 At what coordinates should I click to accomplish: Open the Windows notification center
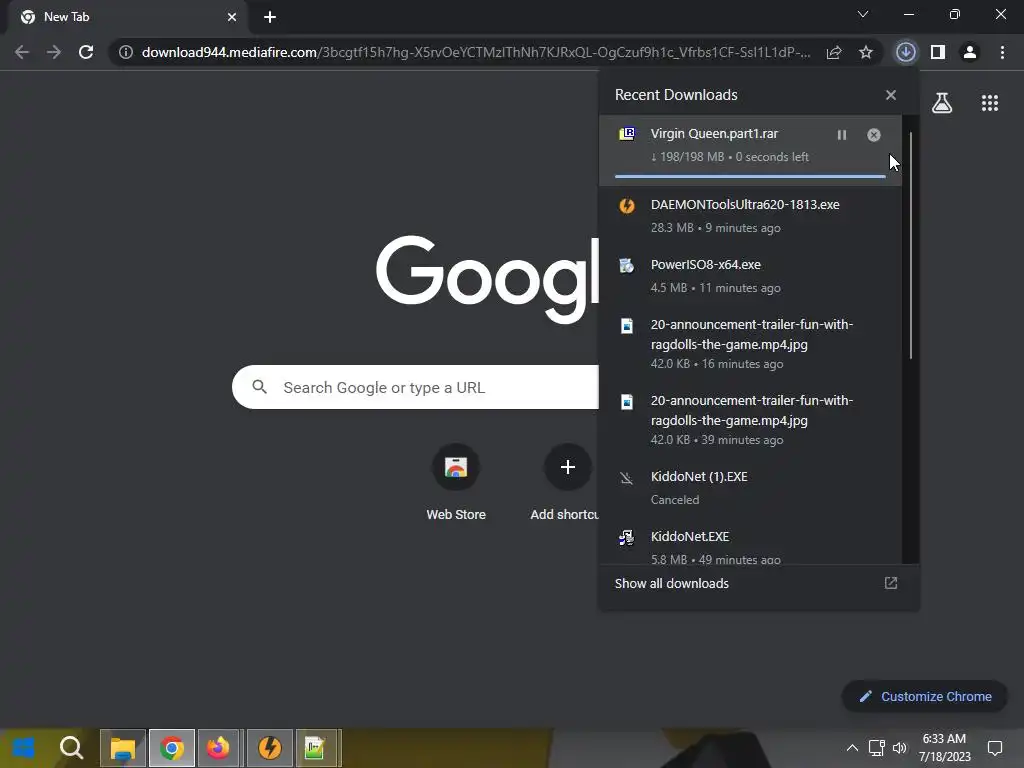click(995, 748)
